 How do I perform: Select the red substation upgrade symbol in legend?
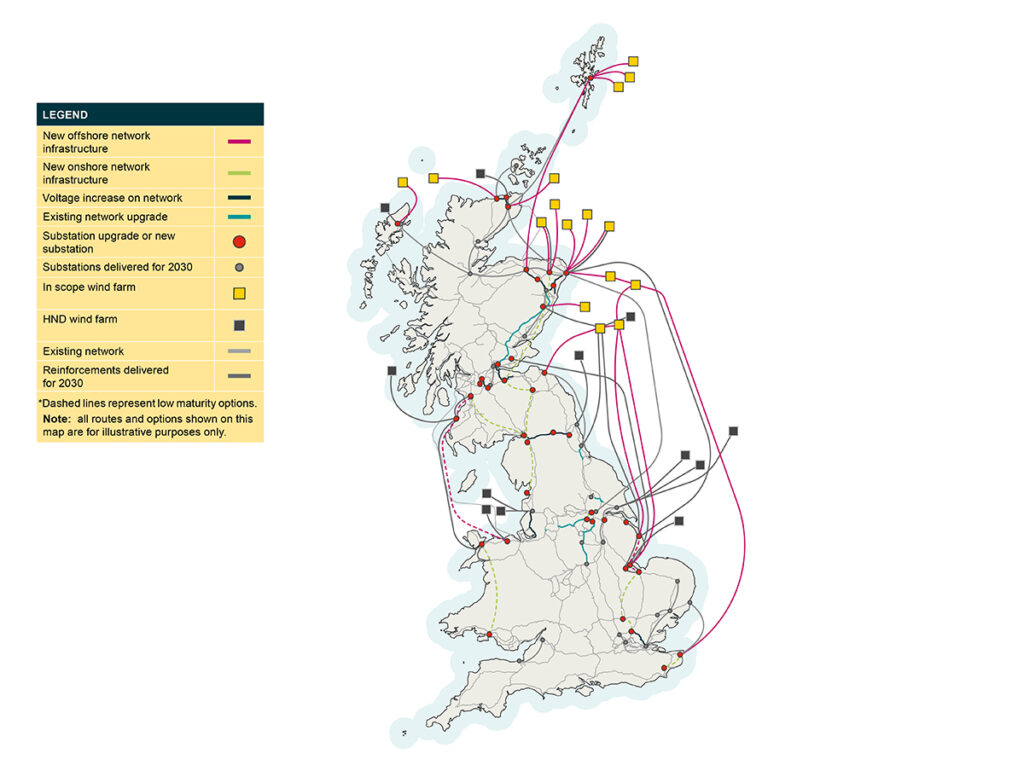point(240,241)
